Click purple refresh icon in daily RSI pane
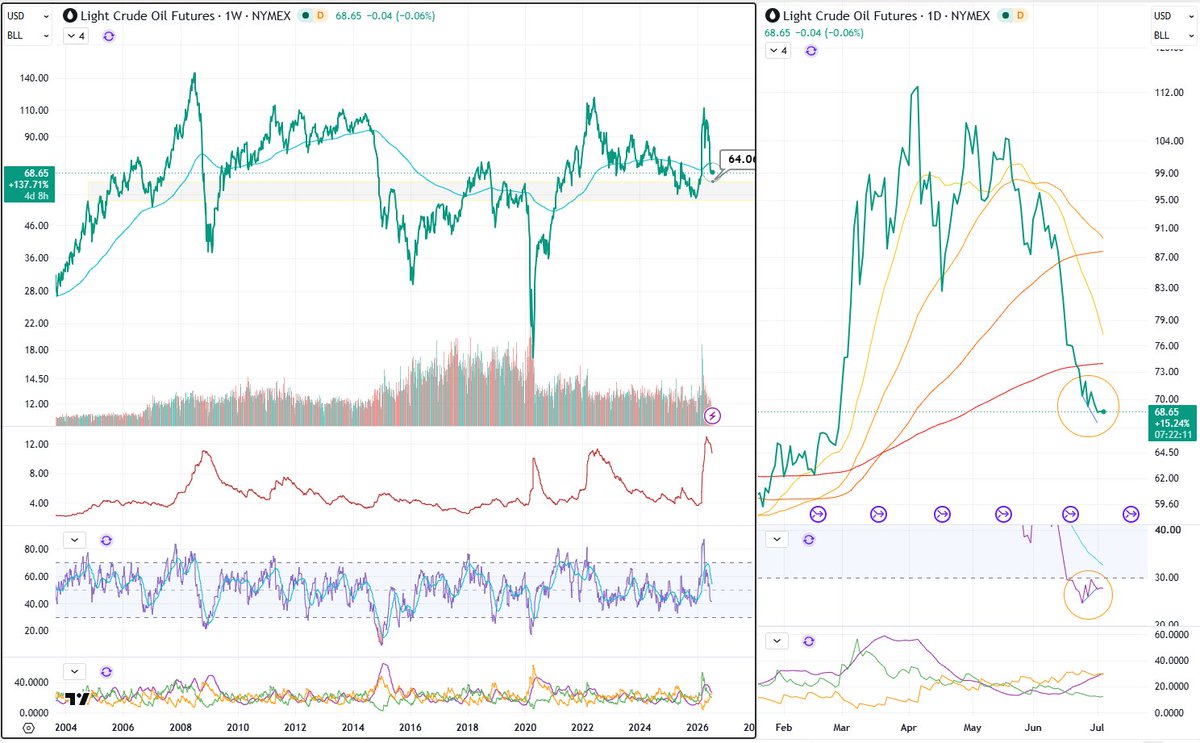The height and width of the screenshot is (743, 1200). [808, 539]
